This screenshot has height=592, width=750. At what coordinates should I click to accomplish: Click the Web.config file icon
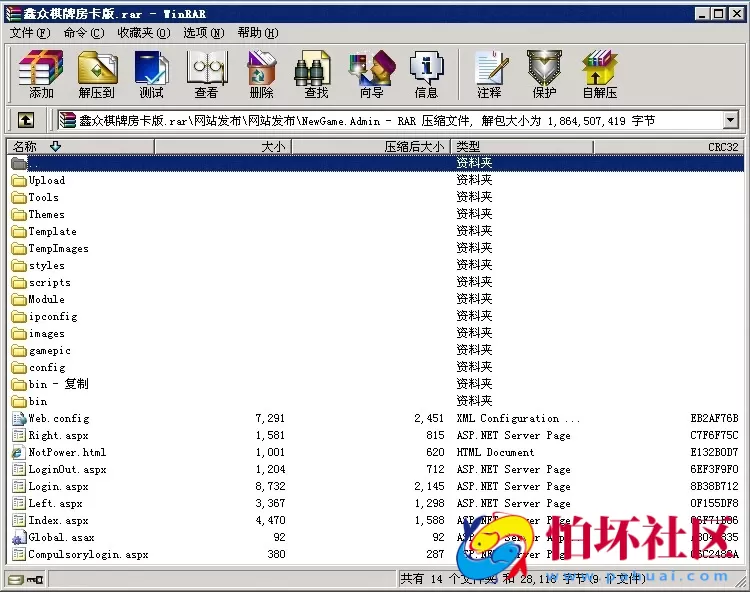19,418
